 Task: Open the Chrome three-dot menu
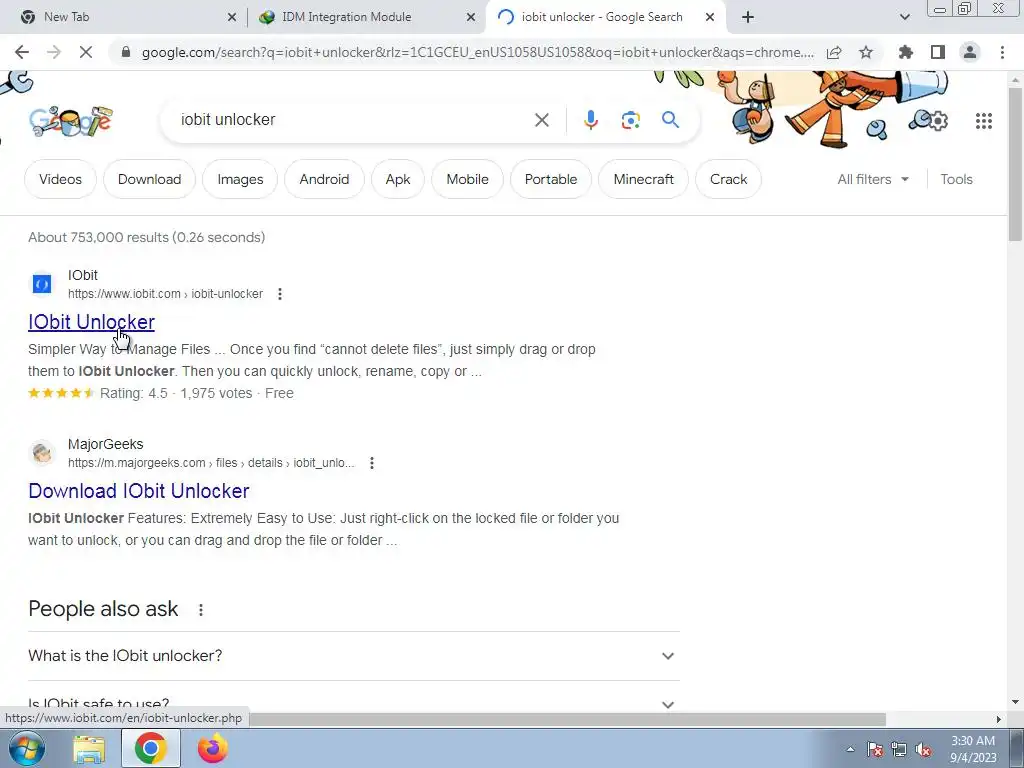pyautogui.click(x=1002, y=52)
